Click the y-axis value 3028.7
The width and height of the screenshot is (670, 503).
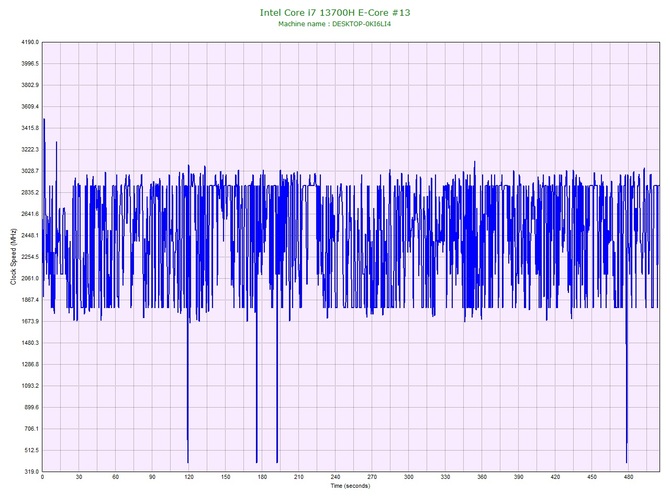click(30, 171)
